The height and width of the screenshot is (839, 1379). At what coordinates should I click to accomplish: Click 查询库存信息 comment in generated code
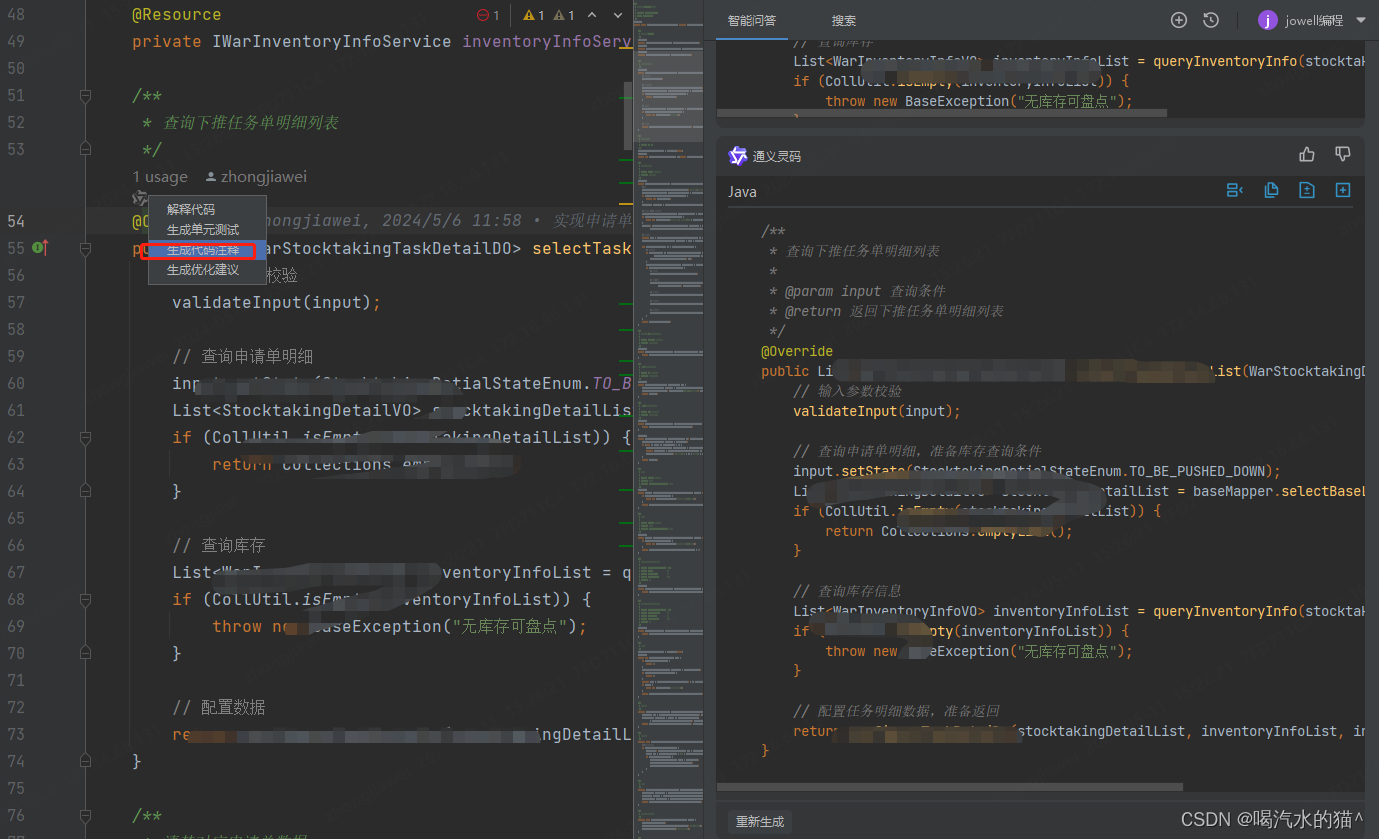pos(847,591)
